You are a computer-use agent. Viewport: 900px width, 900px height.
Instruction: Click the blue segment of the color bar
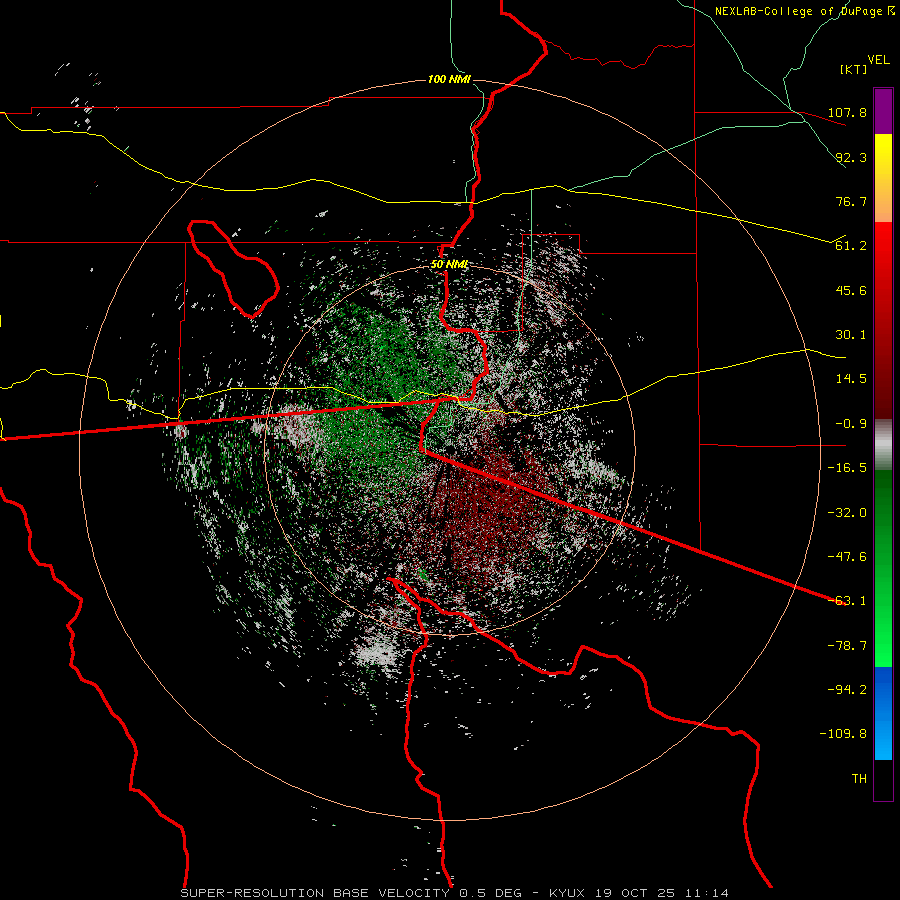pos(883,713)
